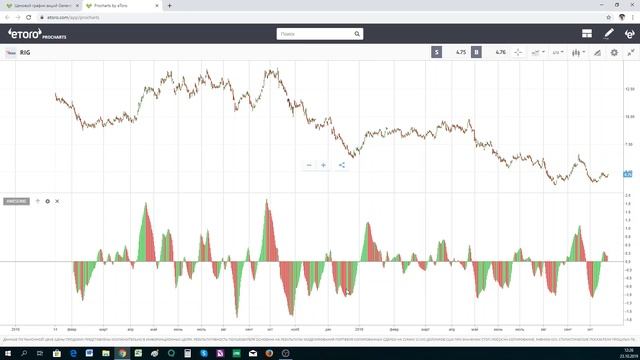The height and width of the screenshot is (360, 640).
Task: Go back in browser history
Action: pyautogui.click(x=7, y=18)
